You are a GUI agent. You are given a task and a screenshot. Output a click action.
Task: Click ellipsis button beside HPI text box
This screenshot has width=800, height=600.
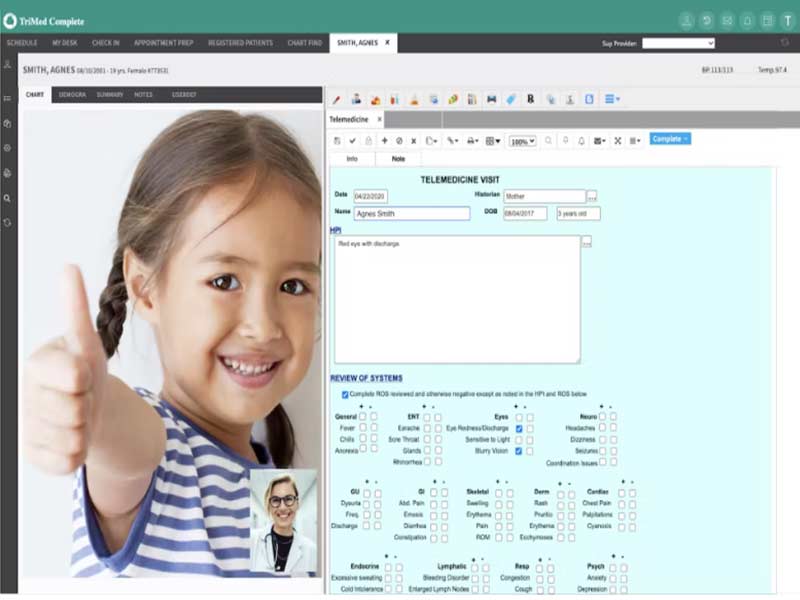pyautogui.click(x=587, y=242)
